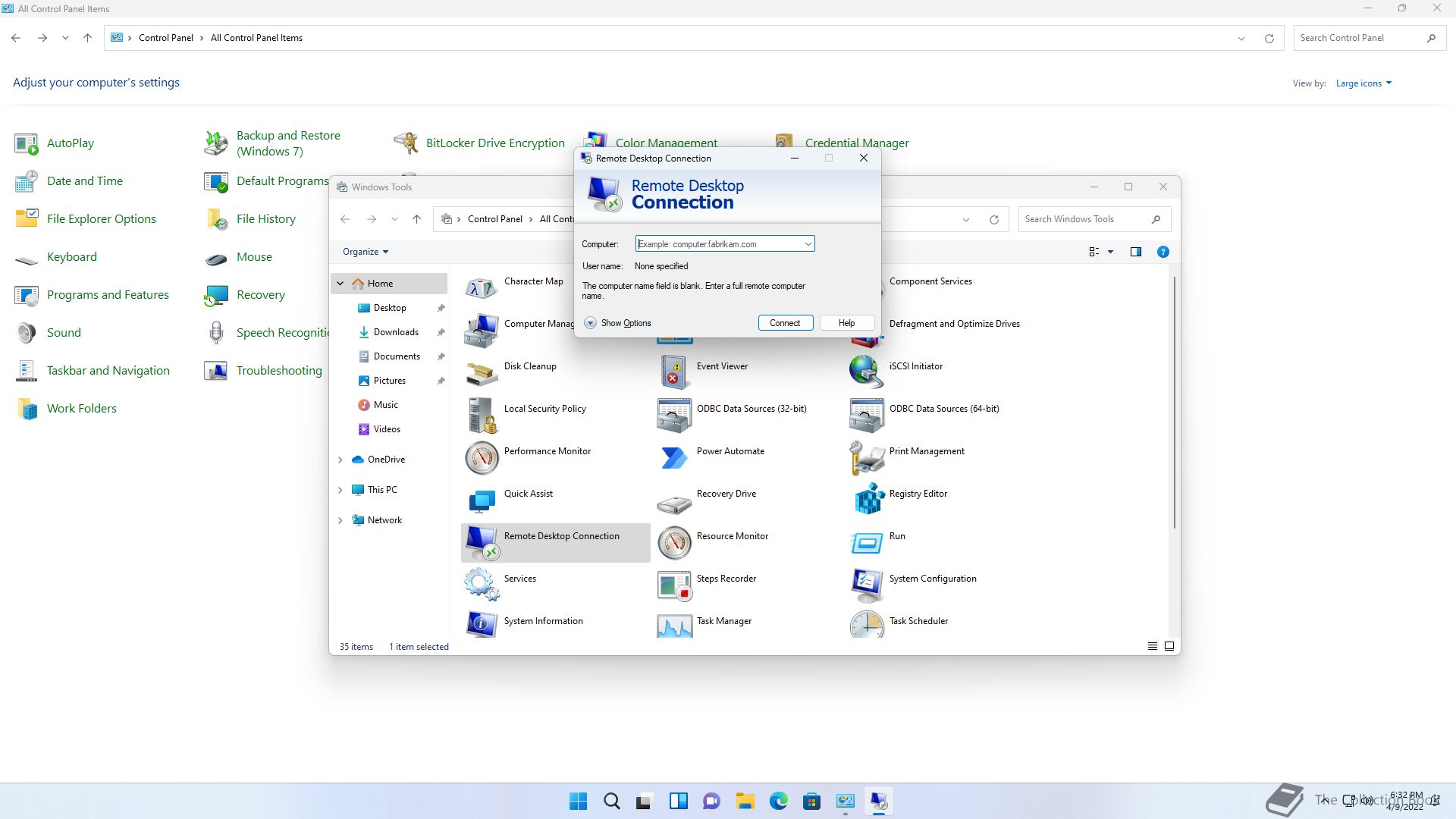Open Disk Cleanup tool icon
Viewport: 1456px width, 819px height.
coord(482,372)
